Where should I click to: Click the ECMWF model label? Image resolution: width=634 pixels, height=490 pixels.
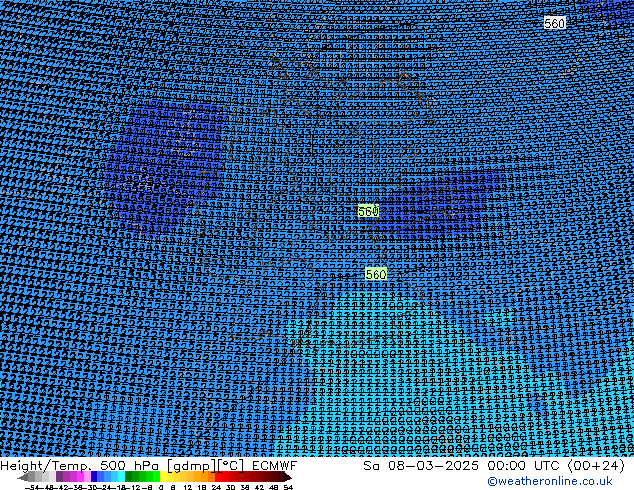pyautogui.click(x=274, y=466)
